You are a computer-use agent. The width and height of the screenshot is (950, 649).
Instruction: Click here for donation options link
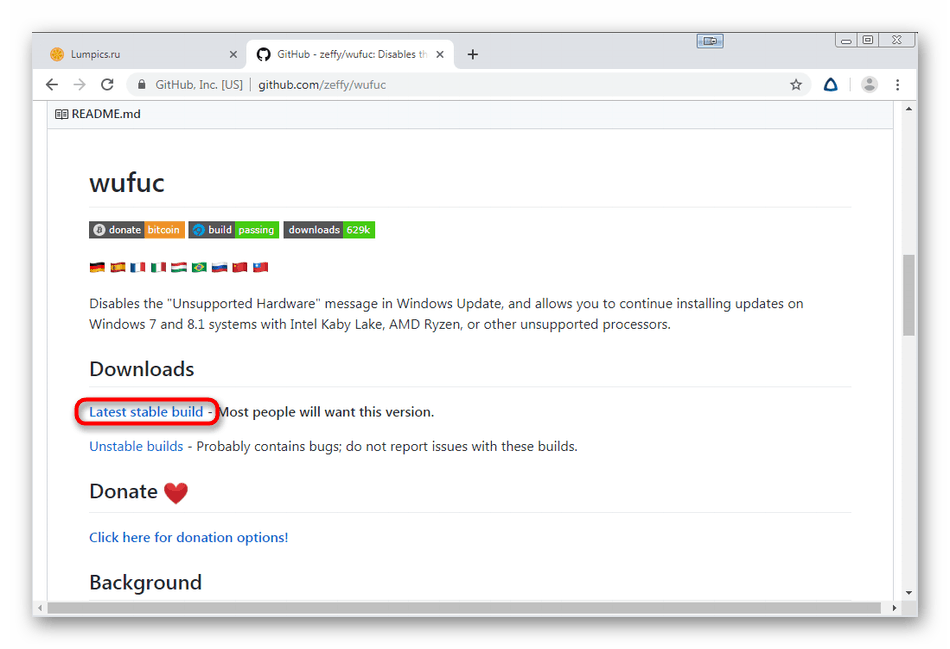coord(188,538)
